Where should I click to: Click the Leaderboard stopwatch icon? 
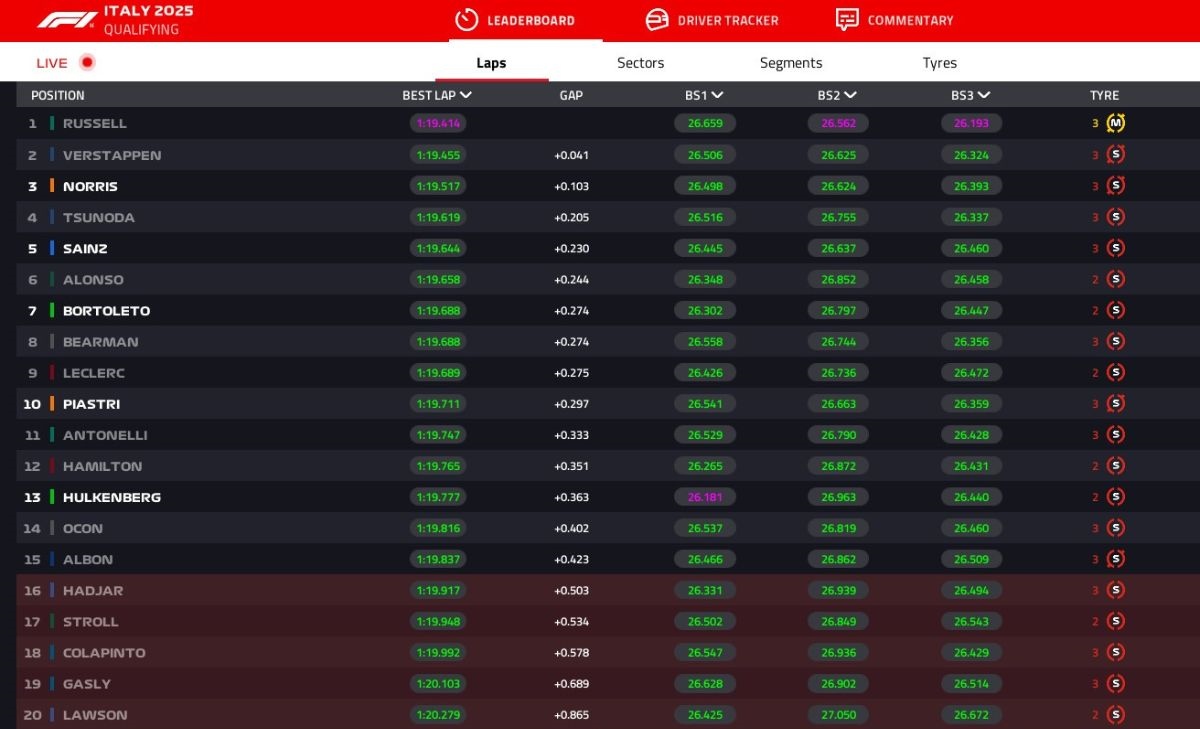click(466, 20)
